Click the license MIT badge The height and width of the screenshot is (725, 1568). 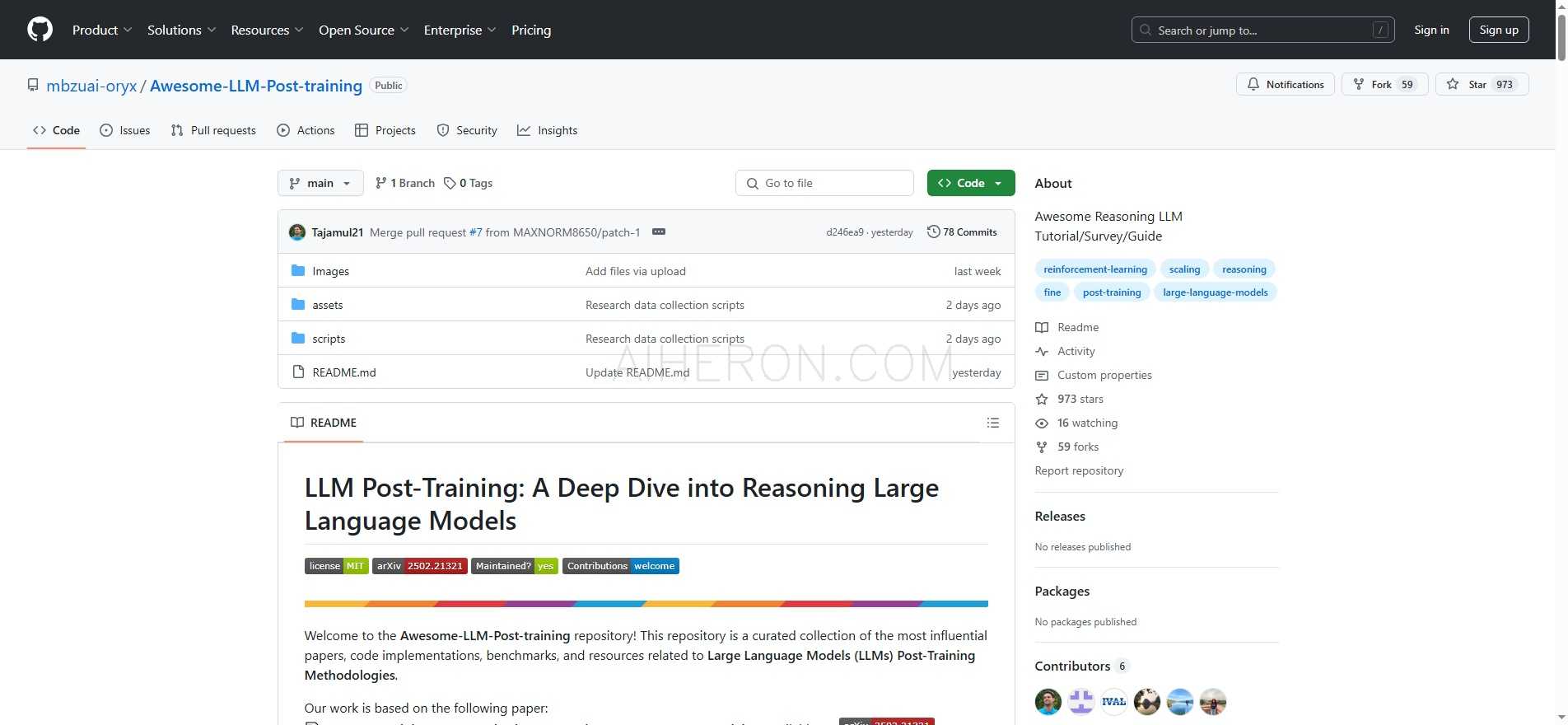[337, 566]
